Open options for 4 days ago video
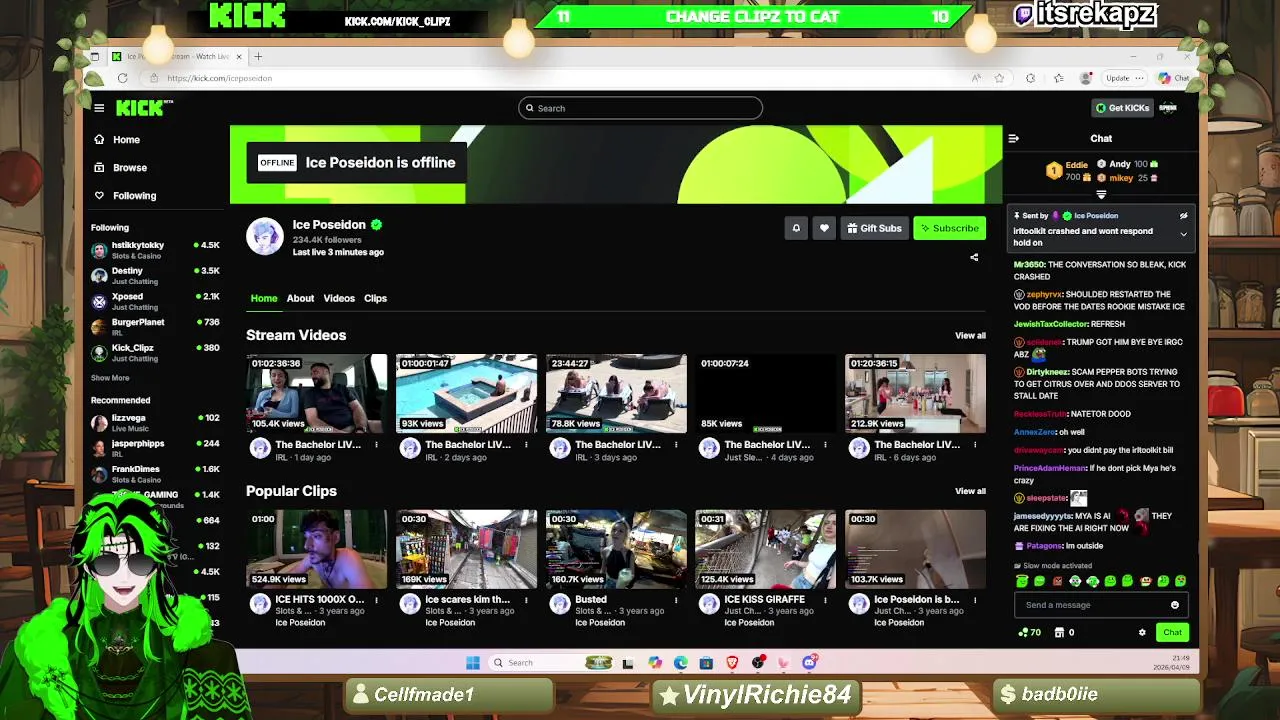1280x720 pixels. pyautogui.click(x=825, y=445)
